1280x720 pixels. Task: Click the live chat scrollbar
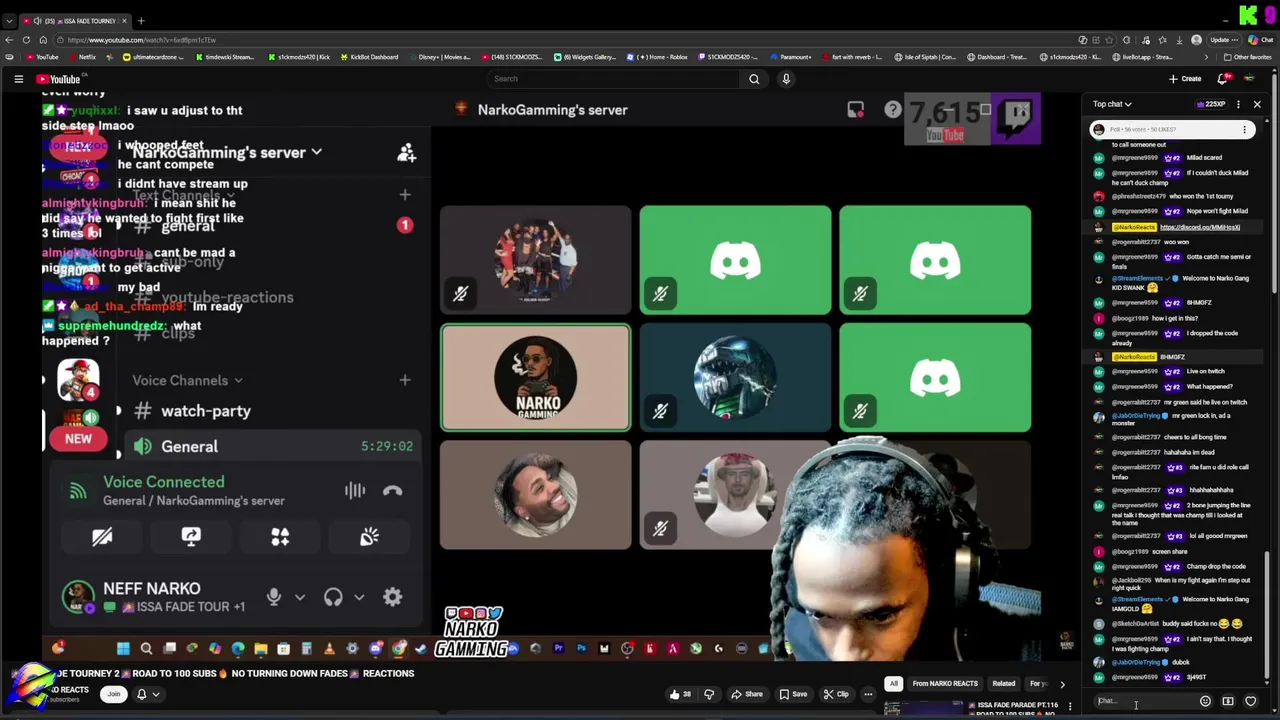1267,615
